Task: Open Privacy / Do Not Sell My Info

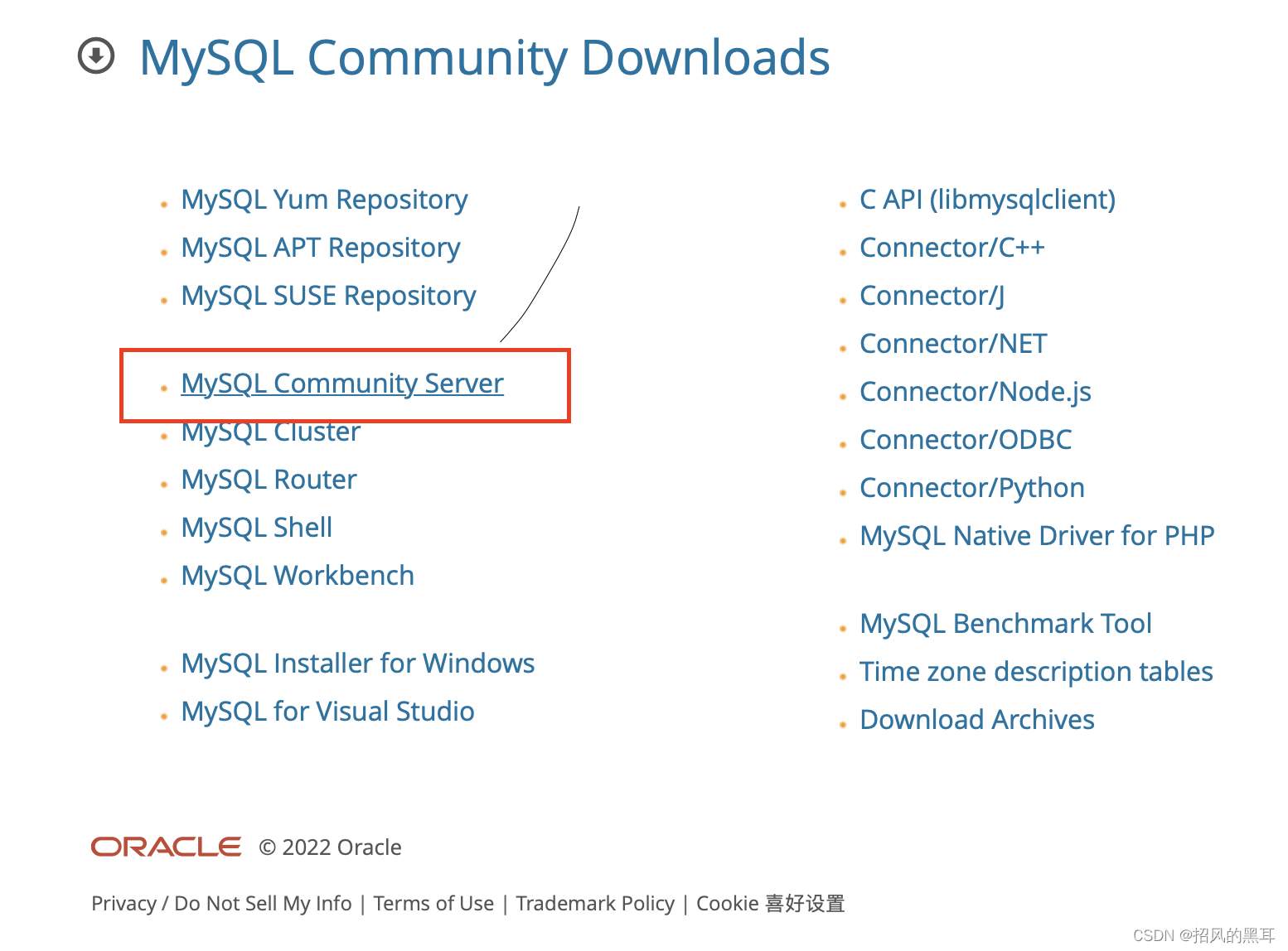Action: pyautogui.click(x=221, y=903)
